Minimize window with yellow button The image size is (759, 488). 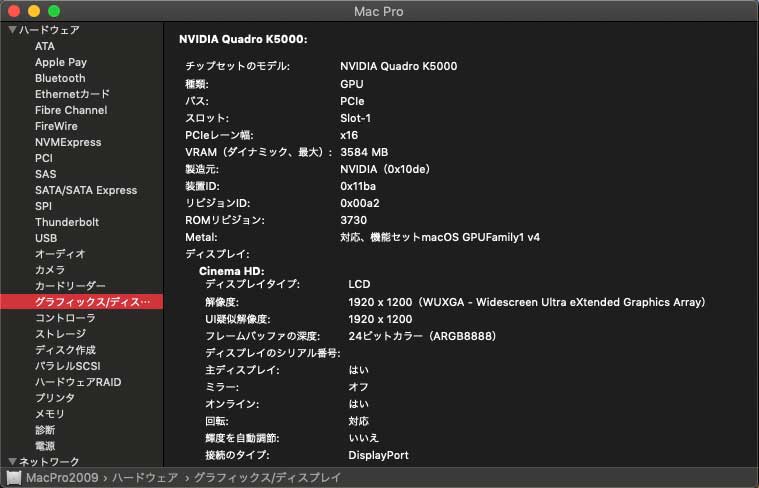tap(34, 11)
